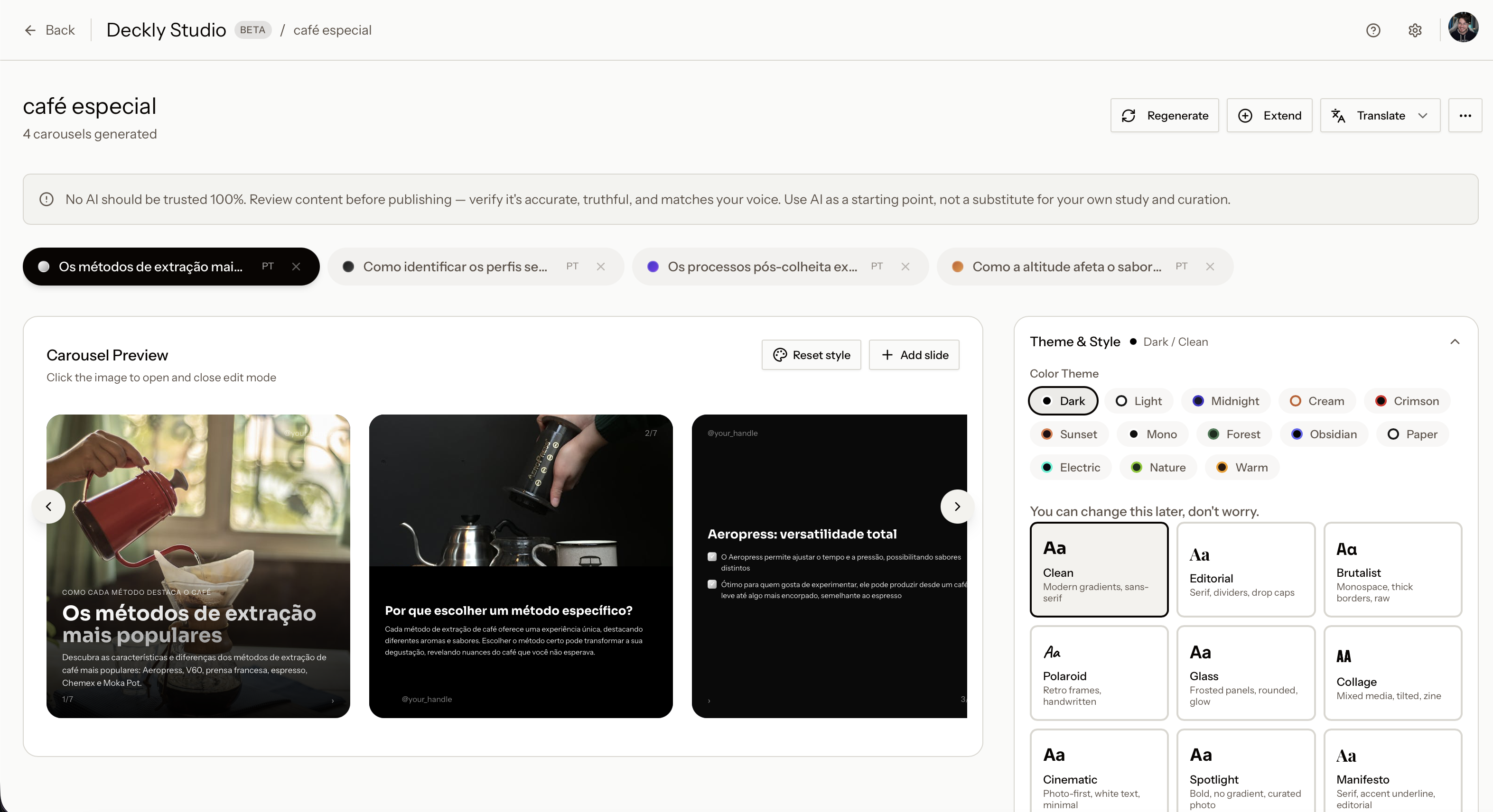Image resolution: width=1493 pixels, height=812 pixels.
Task: Close the 'Os processos pós-colheita' tab
Action: click(x=905, y=267)
